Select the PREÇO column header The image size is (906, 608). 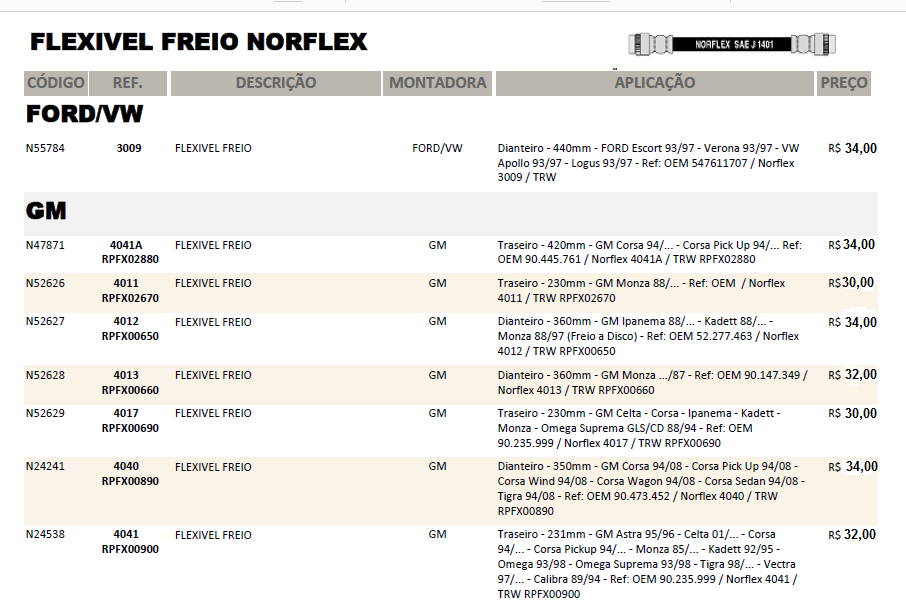click(x=843, y=83)
